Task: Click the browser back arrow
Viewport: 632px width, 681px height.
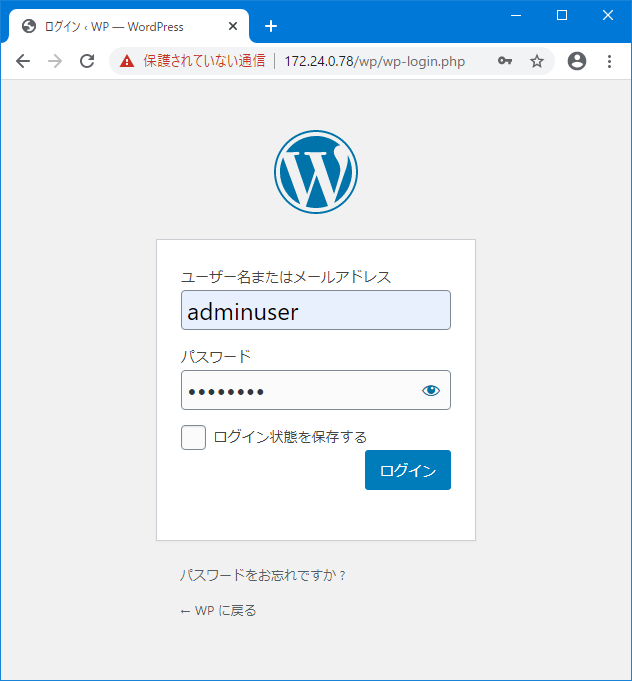Action: [23, 61]
